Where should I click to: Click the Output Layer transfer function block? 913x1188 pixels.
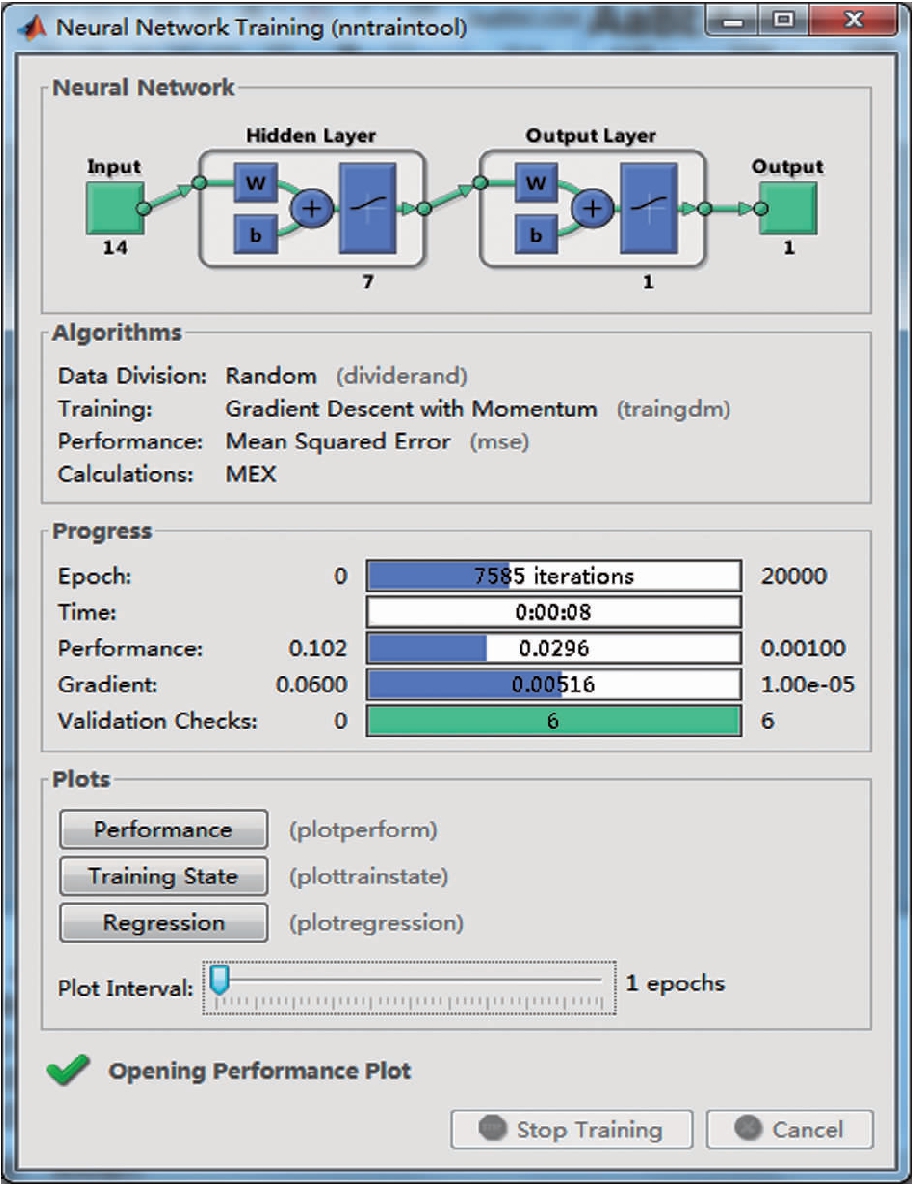coord(649,209)
